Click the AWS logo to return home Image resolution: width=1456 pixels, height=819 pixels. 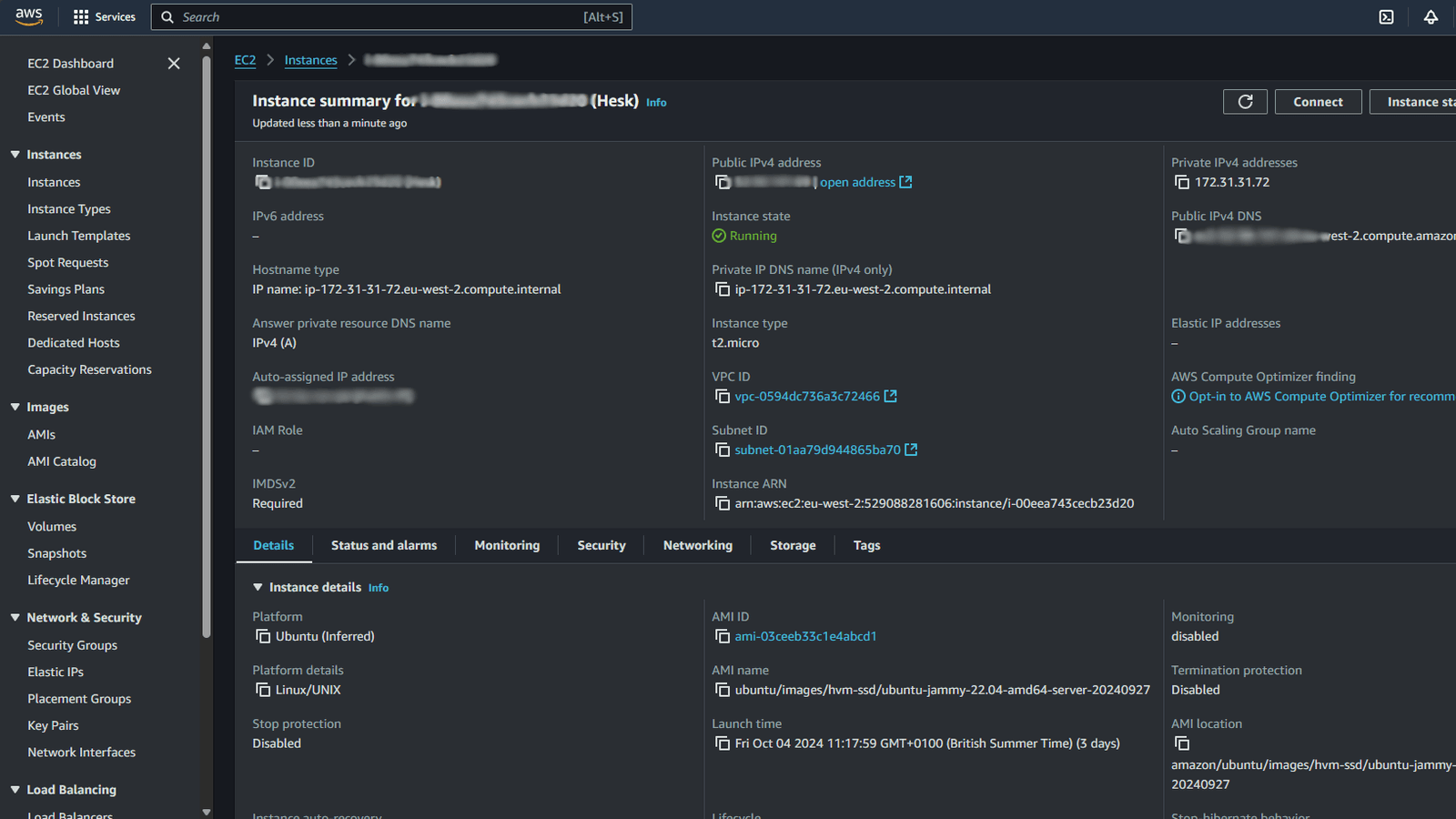28,16
